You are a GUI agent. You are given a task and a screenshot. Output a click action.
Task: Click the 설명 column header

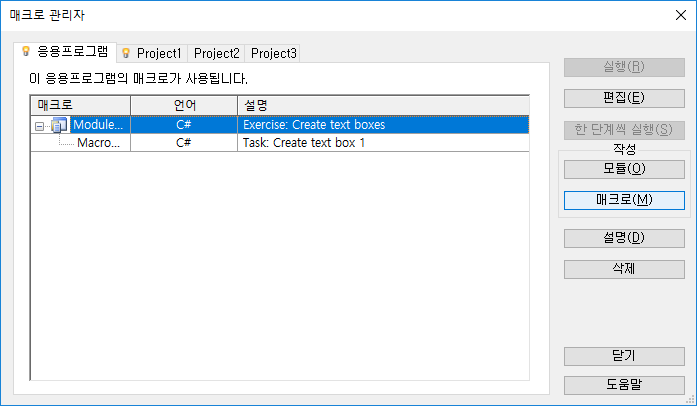[x=383, y=105]
